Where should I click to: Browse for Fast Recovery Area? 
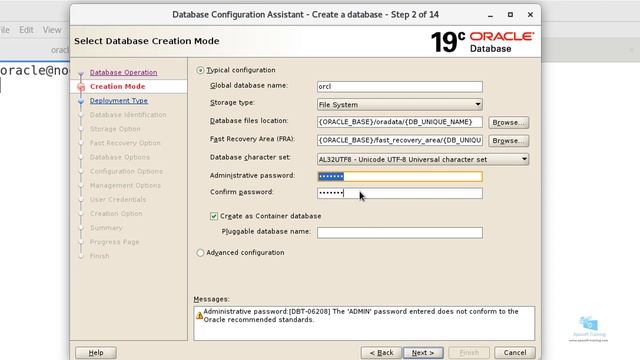click(508, 141)
